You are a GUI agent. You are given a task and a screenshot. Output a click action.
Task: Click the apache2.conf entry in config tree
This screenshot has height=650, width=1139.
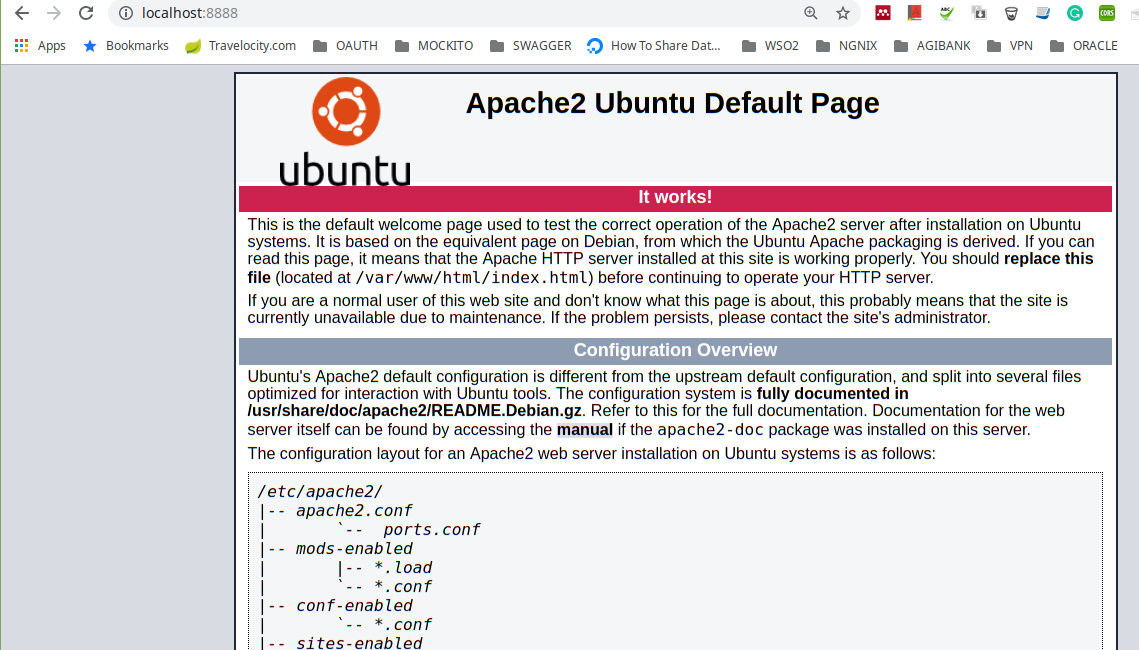[354, 511]
